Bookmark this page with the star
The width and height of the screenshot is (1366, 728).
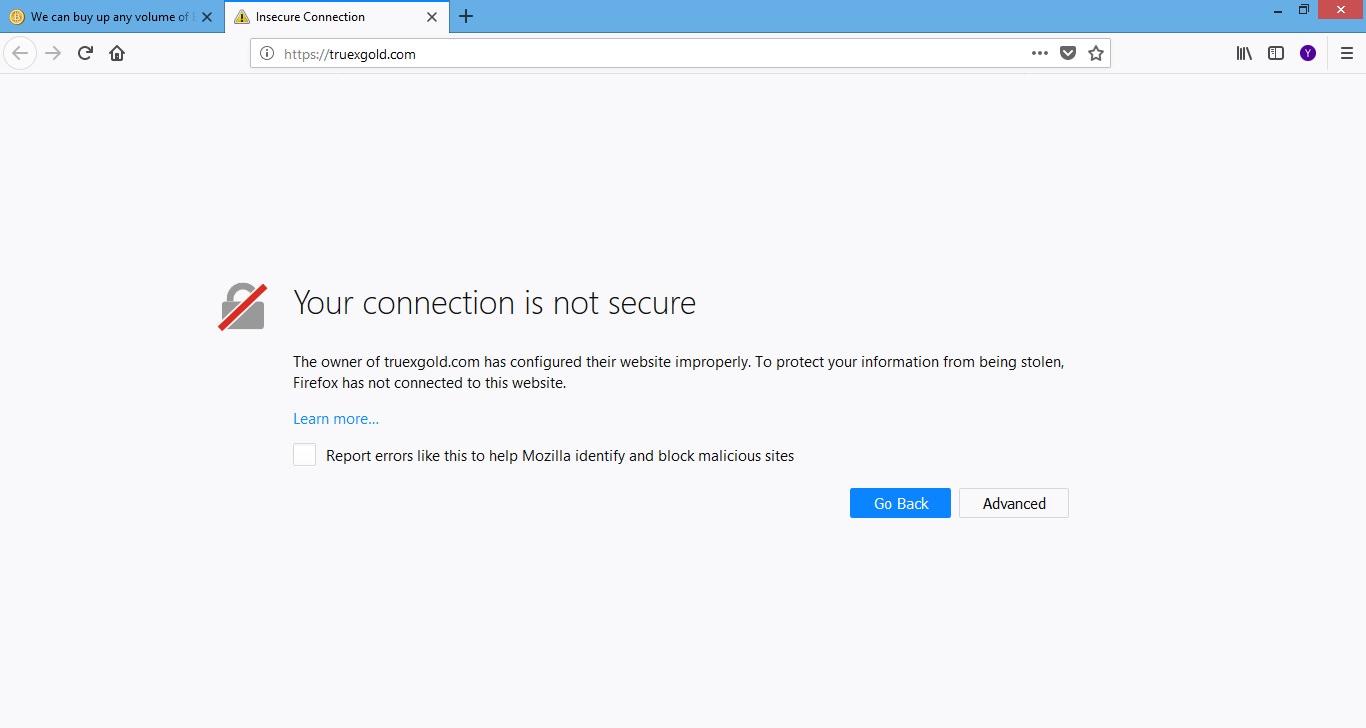pos(1096,54)
